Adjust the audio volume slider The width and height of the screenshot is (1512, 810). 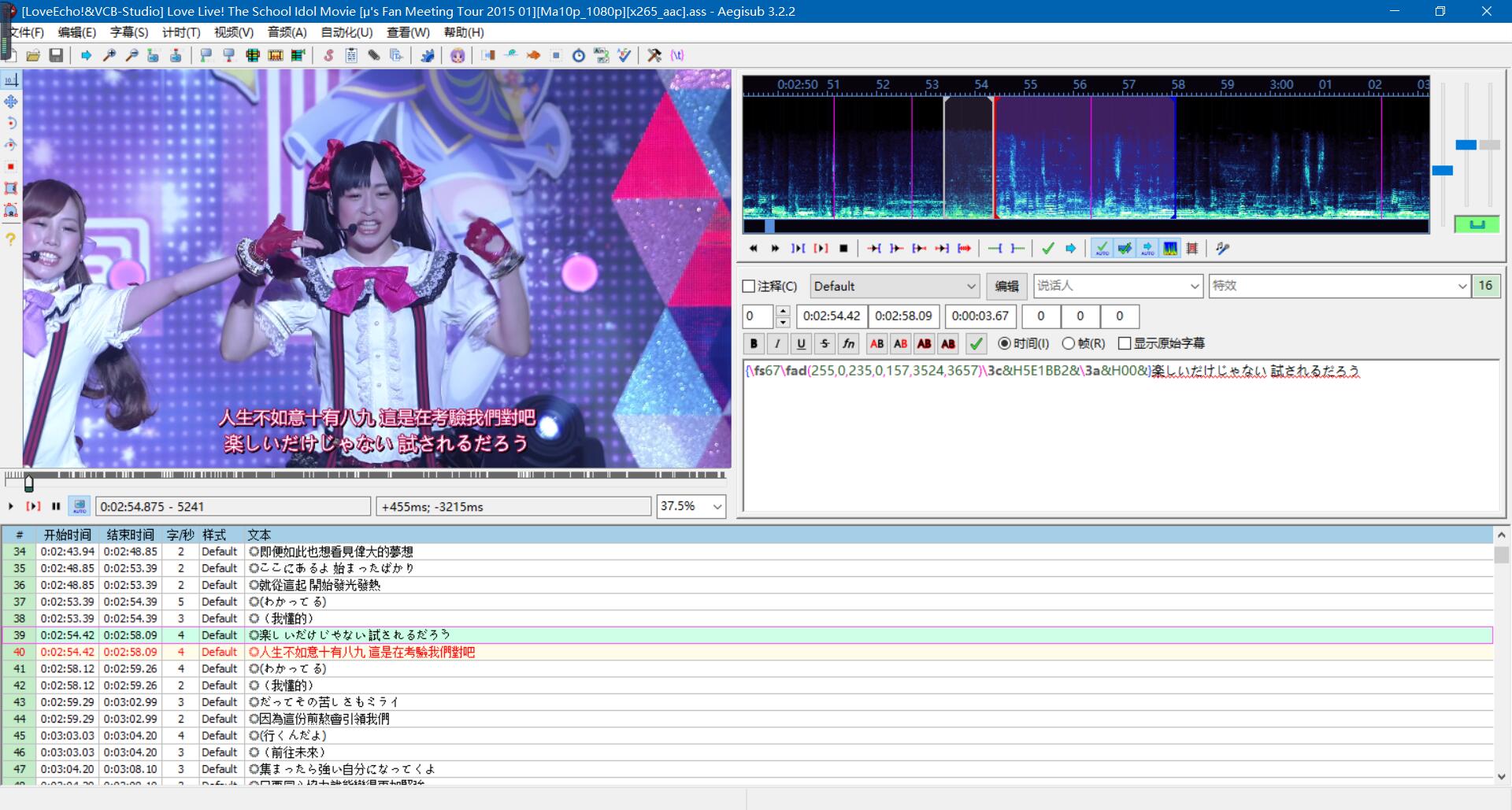point(1489,145)
